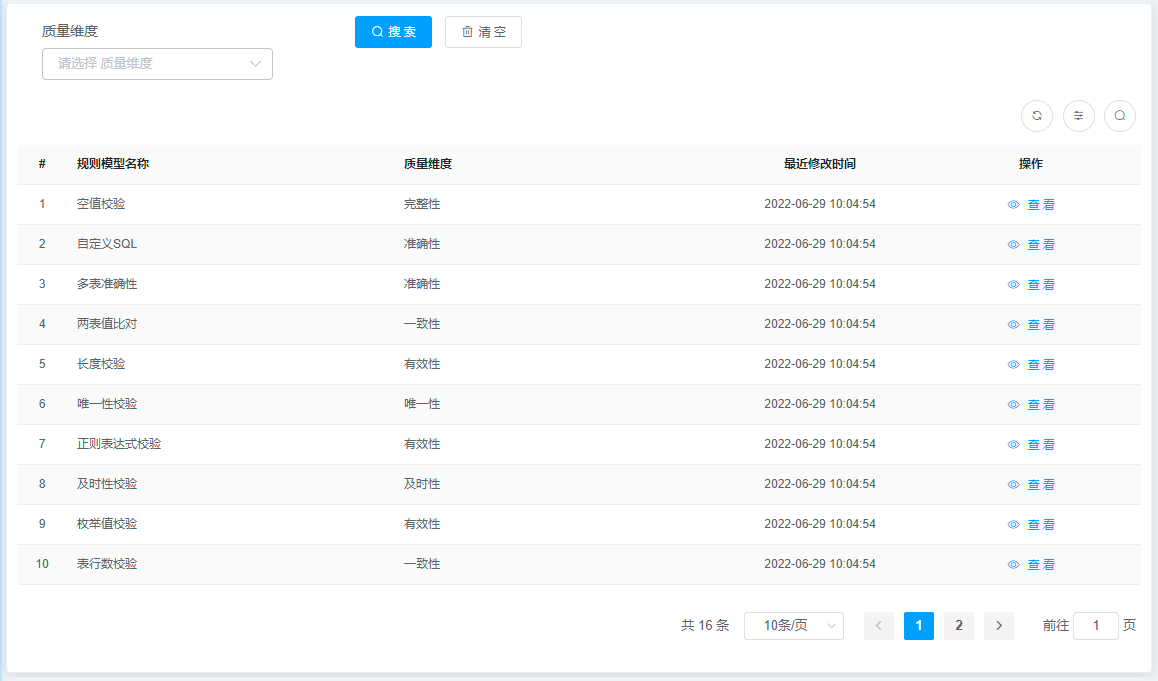Open the column filter settings icon
Image resolution: width=1158 pixels, height=681 pixels.
(1078, 116)
